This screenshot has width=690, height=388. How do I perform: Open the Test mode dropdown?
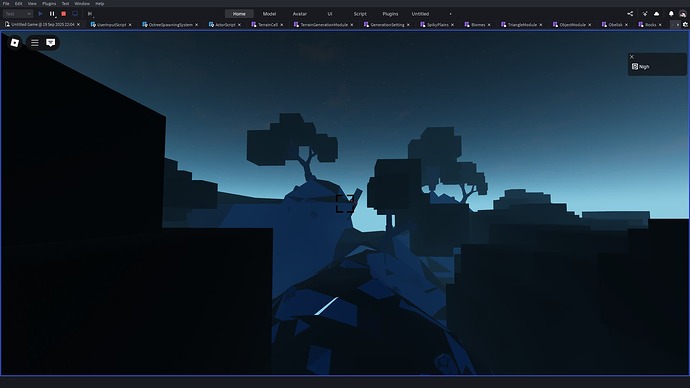point(18,14)
